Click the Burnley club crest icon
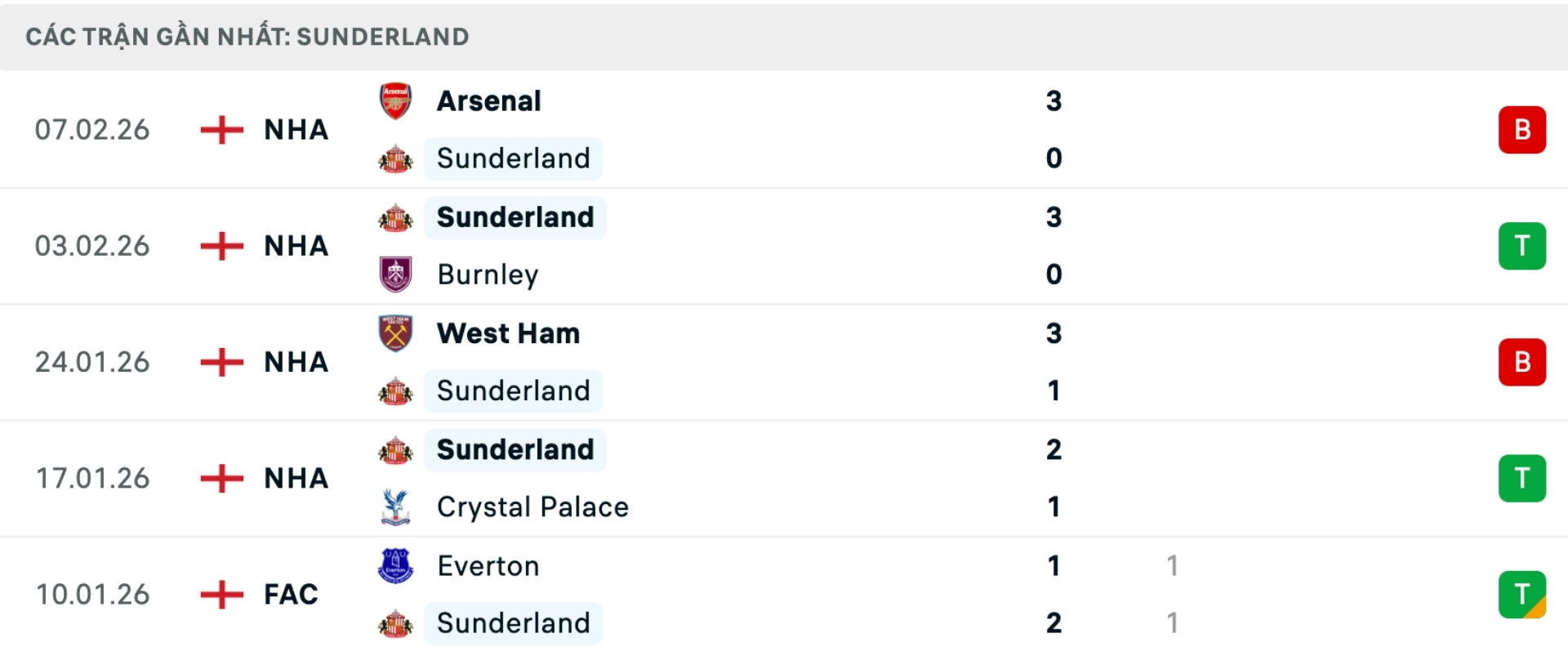 point(395,274)
